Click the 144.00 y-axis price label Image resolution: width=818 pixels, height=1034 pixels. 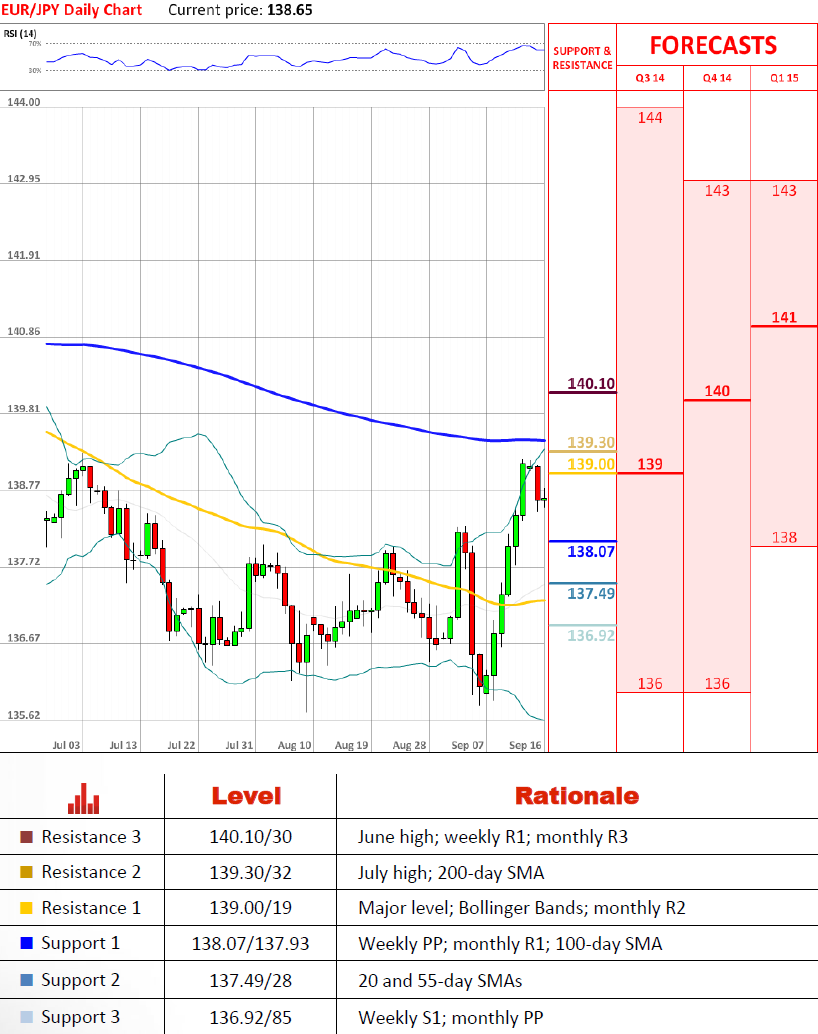tap(24, 102)
